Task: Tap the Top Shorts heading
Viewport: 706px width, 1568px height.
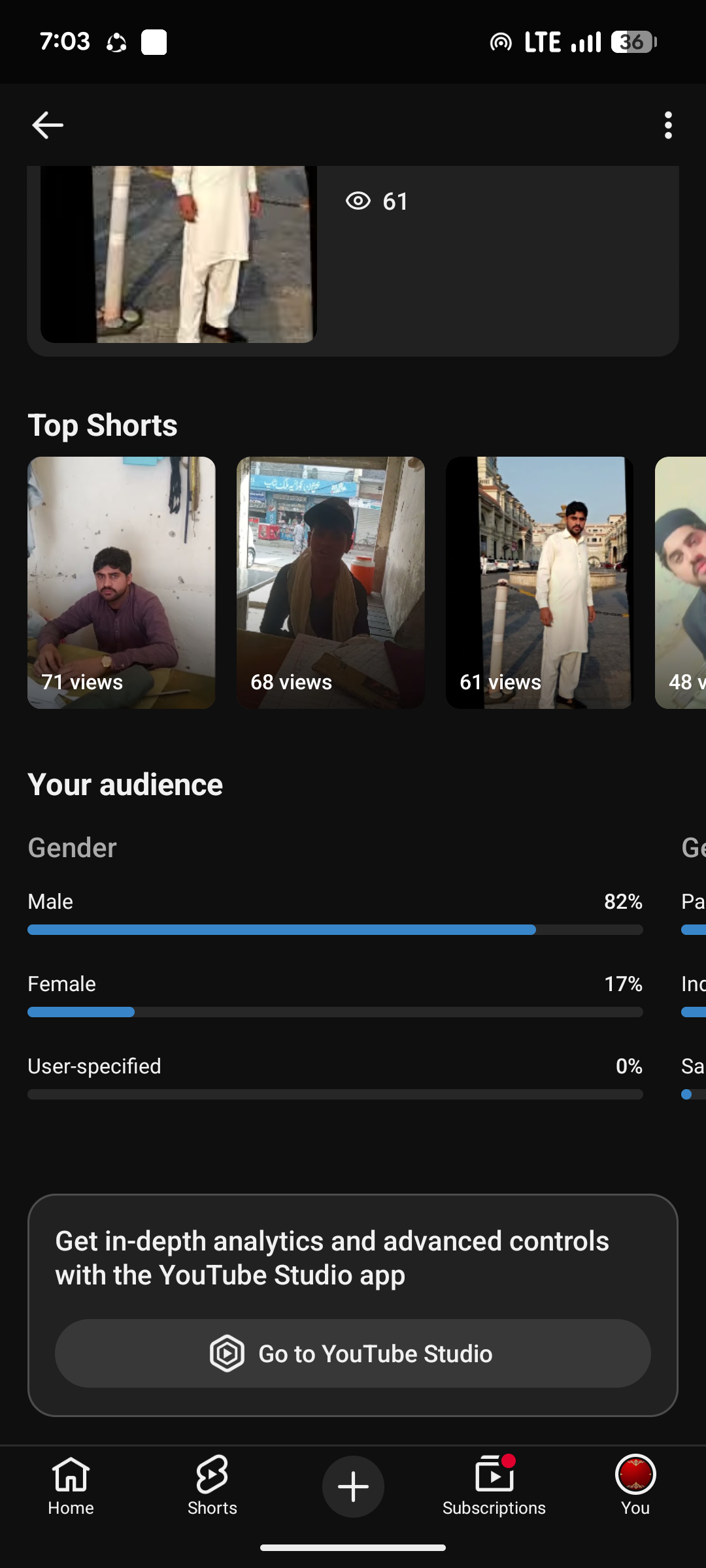Action: click(103, 425)
